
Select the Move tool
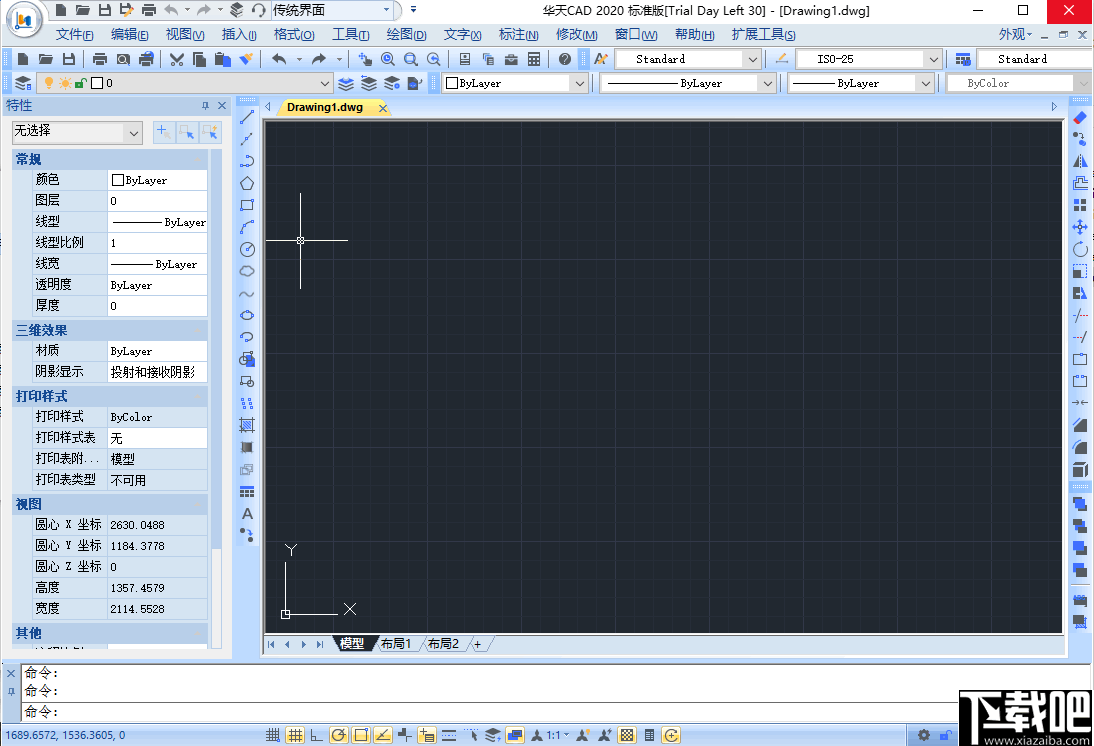click(1080, 227)
